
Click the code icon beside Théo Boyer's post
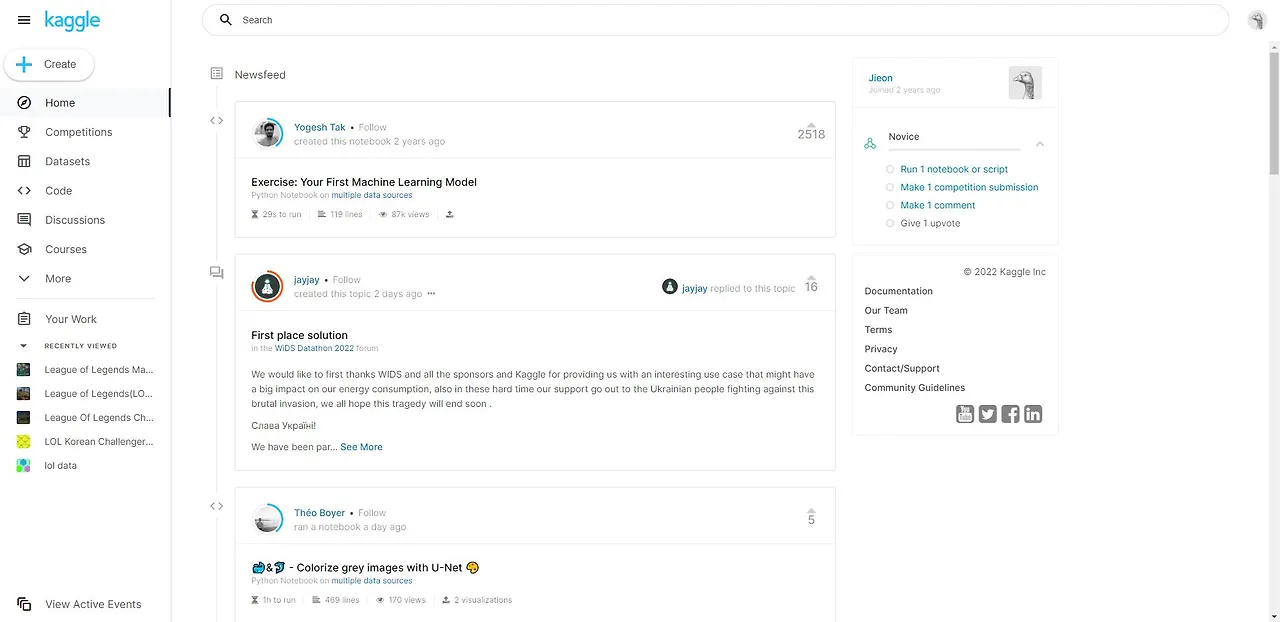[x=217, y=506]
